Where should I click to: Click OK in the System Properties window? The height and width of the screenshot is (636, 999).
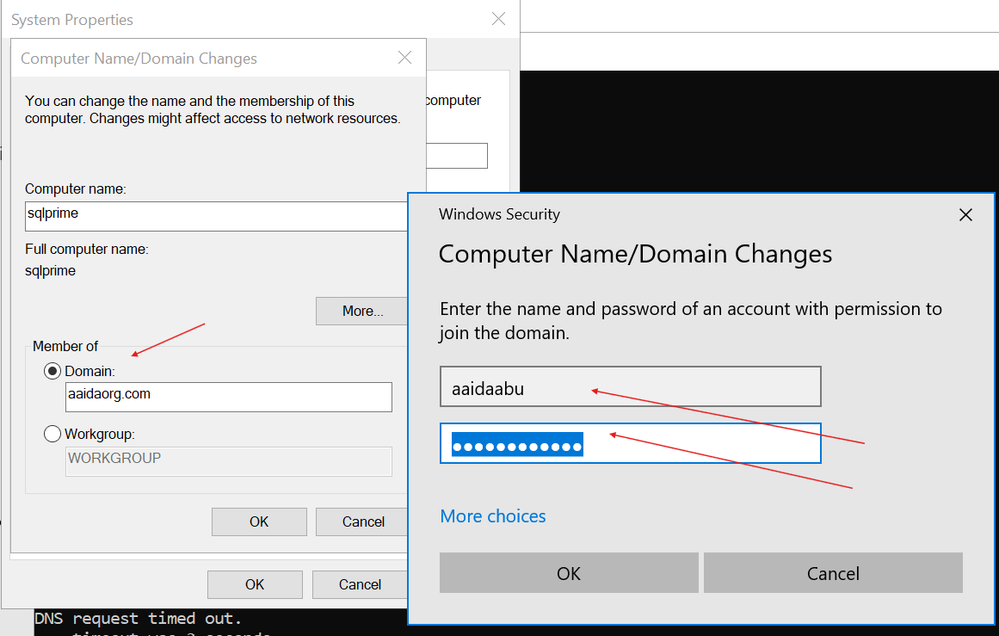tap(255, 584)
